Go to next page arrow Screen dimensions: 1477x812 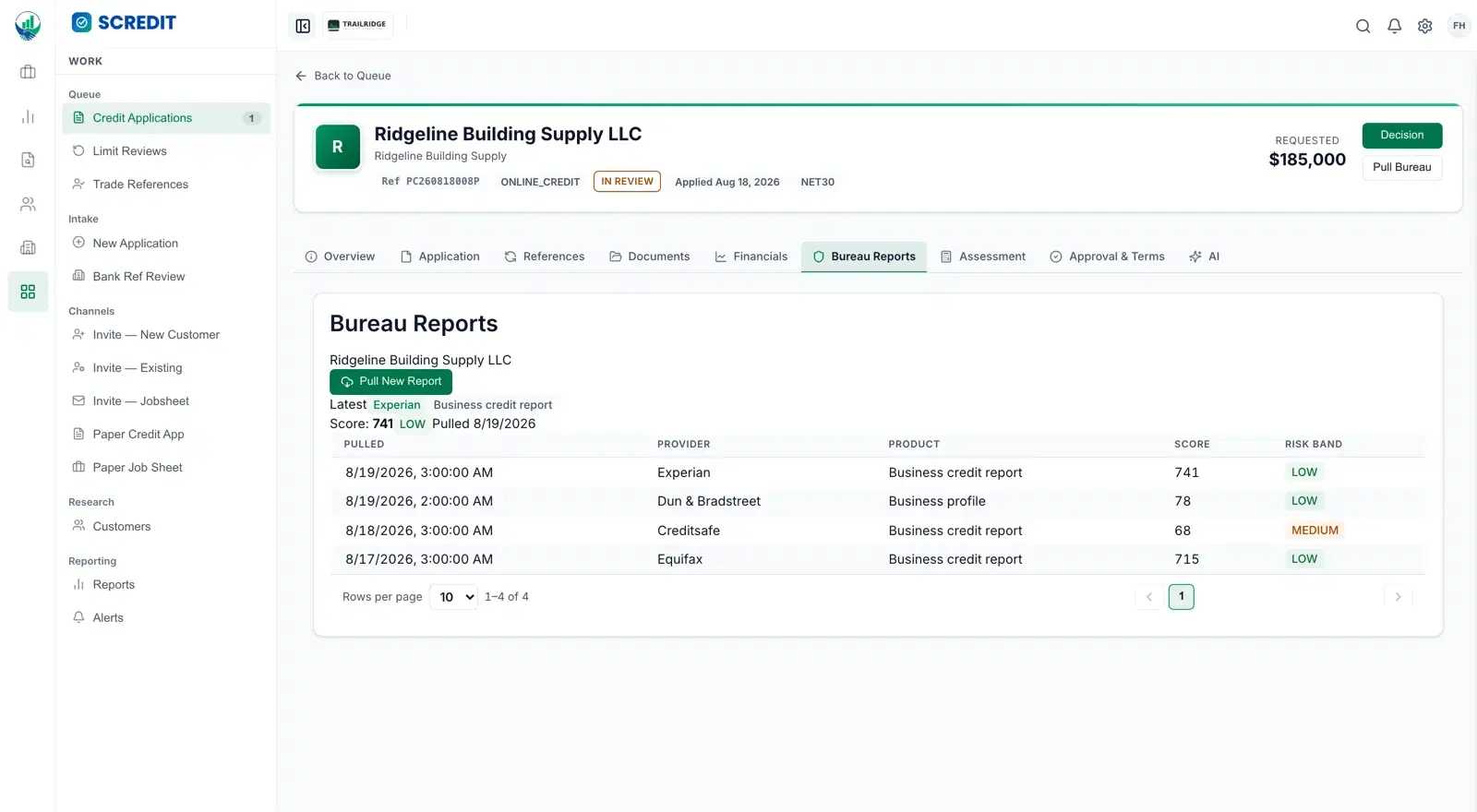tap(1398, 597)
